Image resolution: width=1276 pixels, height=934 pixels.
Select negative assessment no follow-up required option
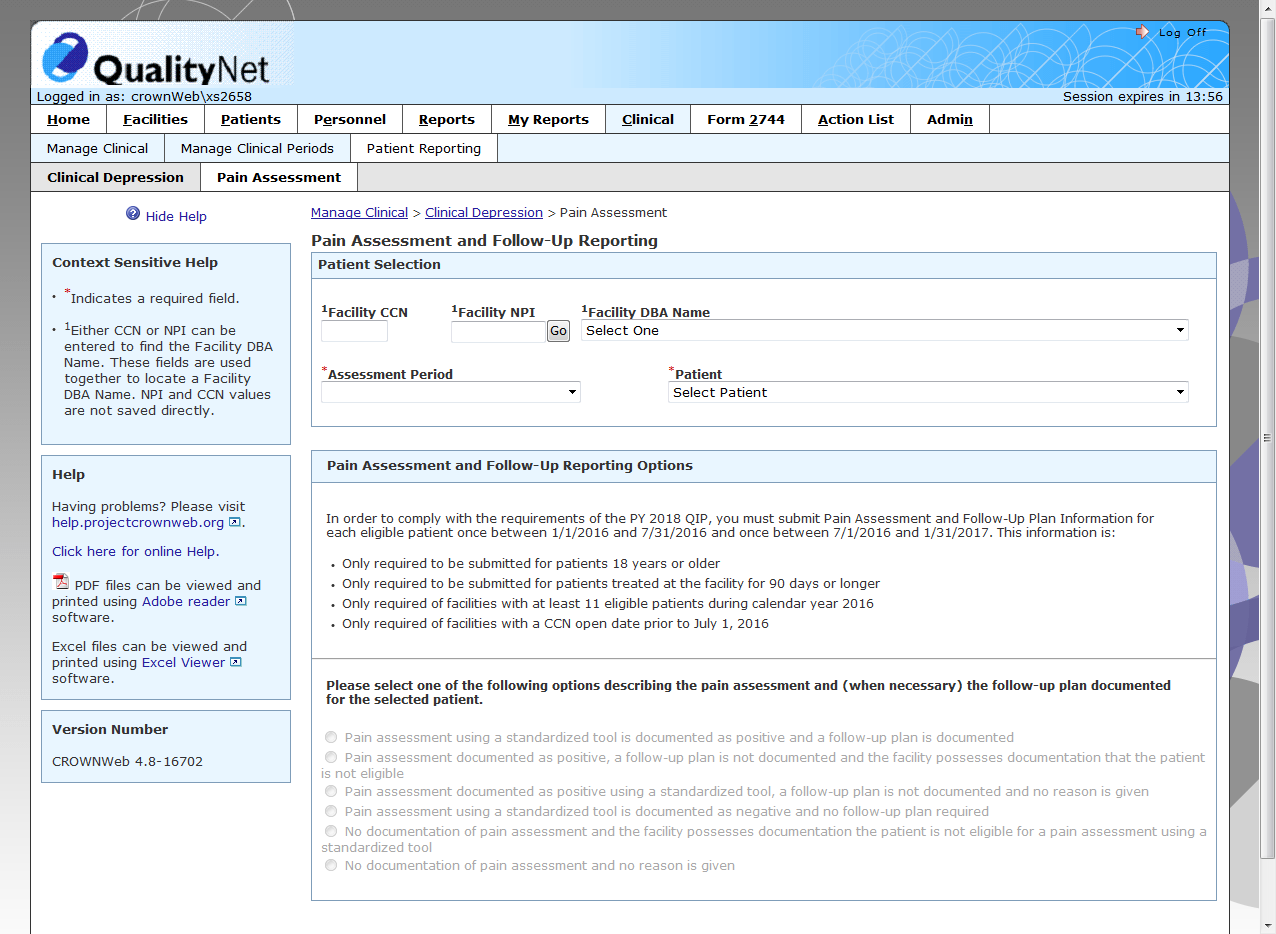click(x=331, y=811)
